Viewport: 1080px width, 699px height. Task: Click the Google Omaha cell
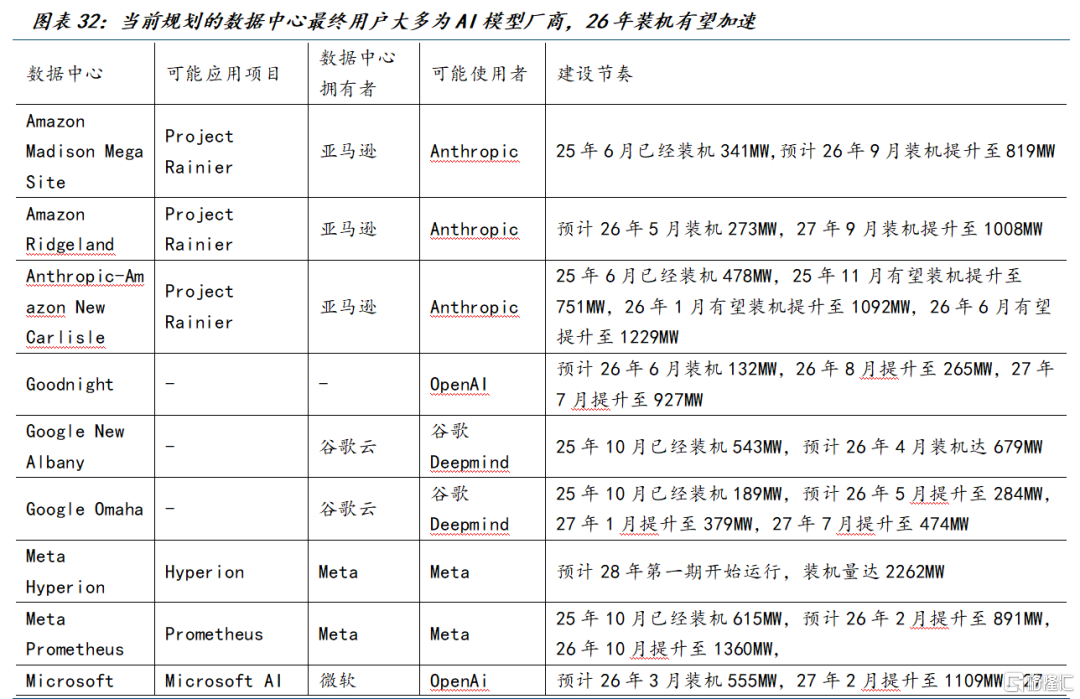click(x=84, y=509)
